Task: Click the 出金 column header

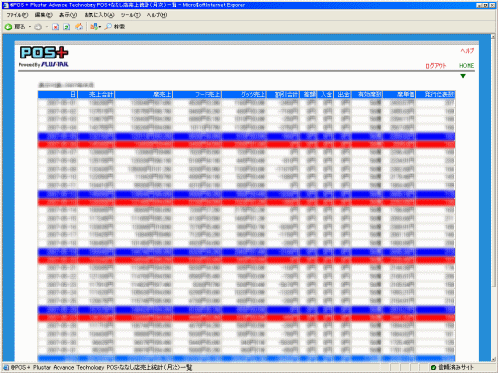Action: coord(342,95)
